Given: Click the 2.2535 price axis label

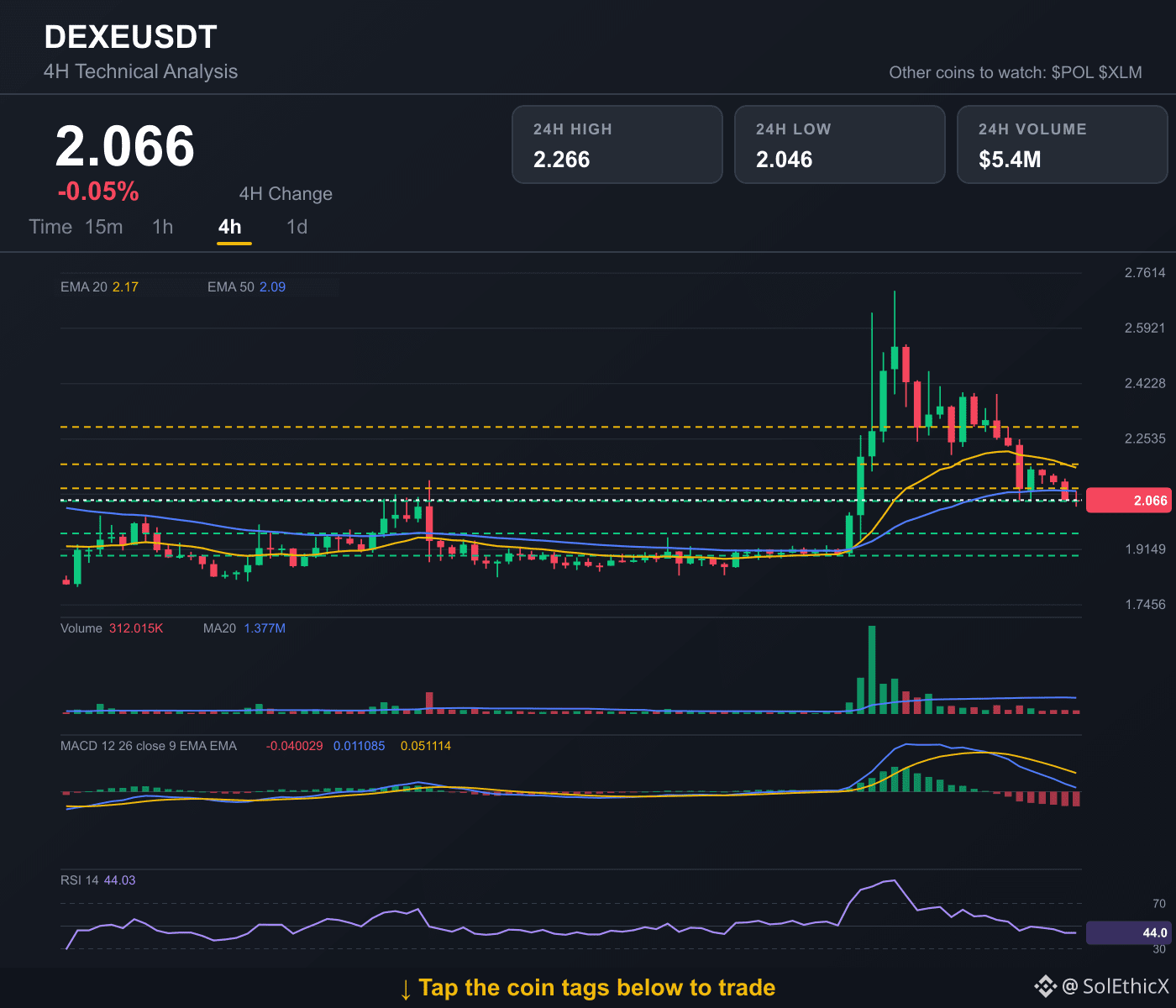Looking at the screenshot, I should (1145, 438).
